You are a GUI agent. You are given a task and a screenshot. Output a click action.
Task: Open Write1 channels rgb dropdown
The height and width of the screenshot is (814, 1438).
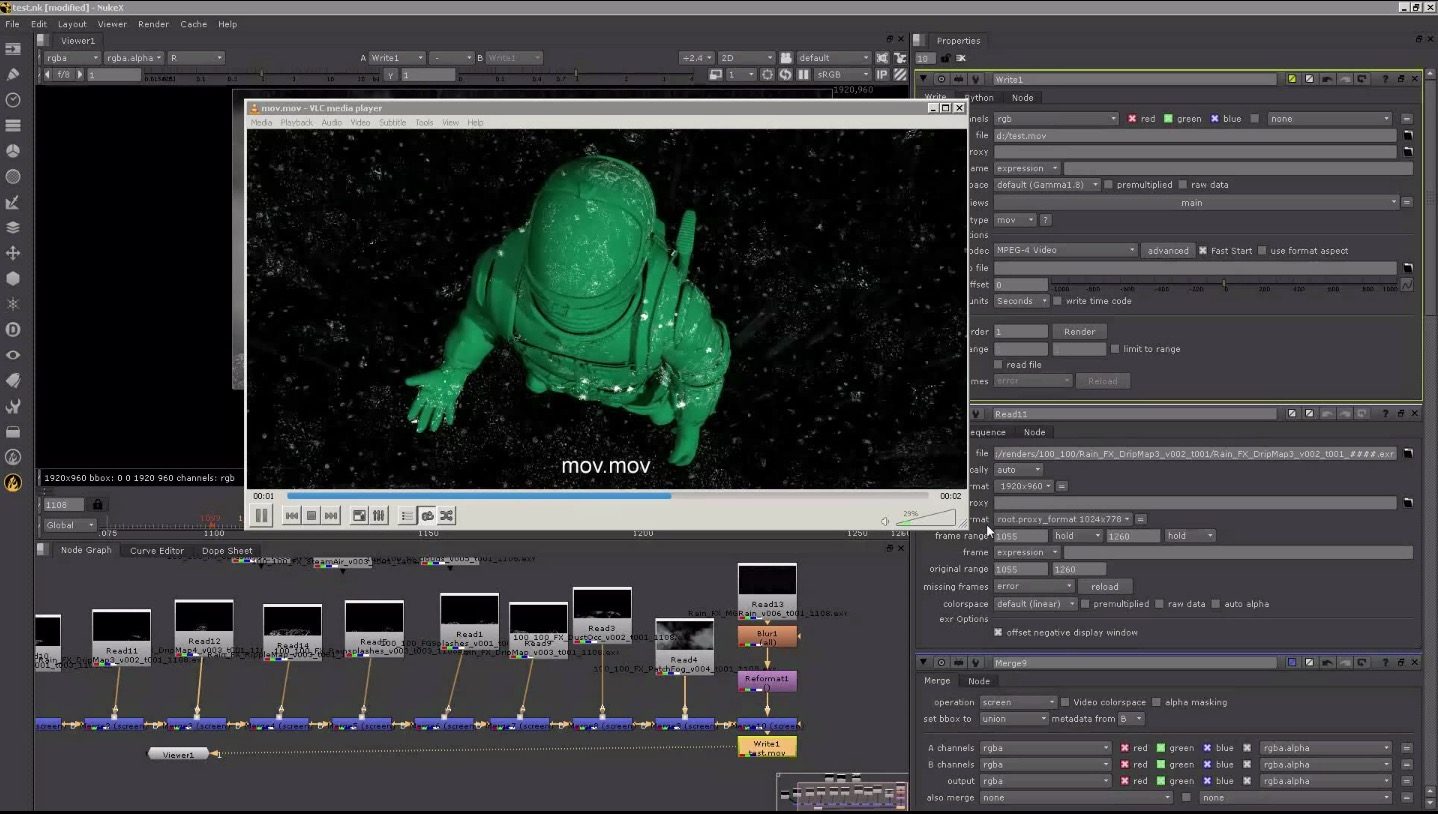pyautogui.click(x=1055, y=118)
